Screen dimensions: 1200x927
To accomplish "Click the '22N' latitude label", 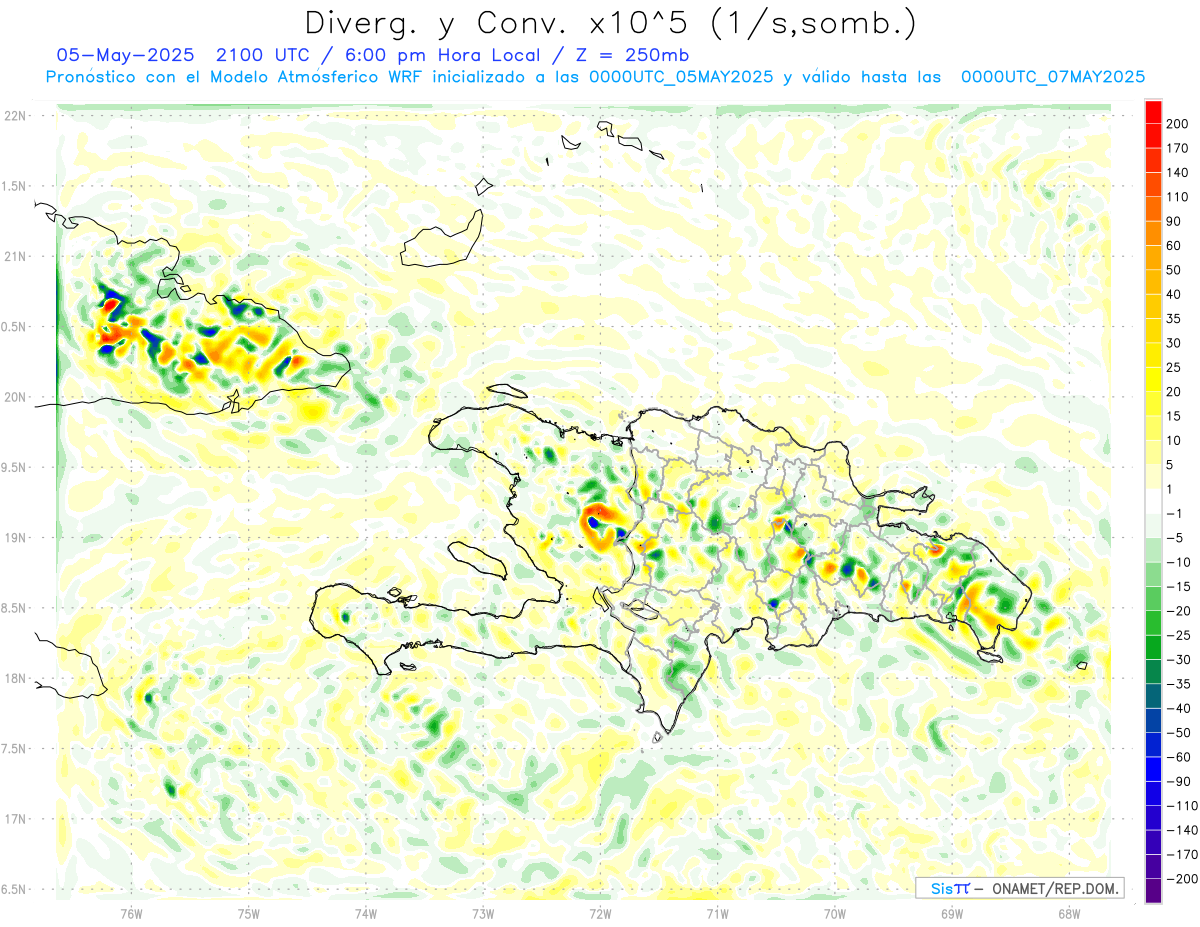I will coord(14,116).
